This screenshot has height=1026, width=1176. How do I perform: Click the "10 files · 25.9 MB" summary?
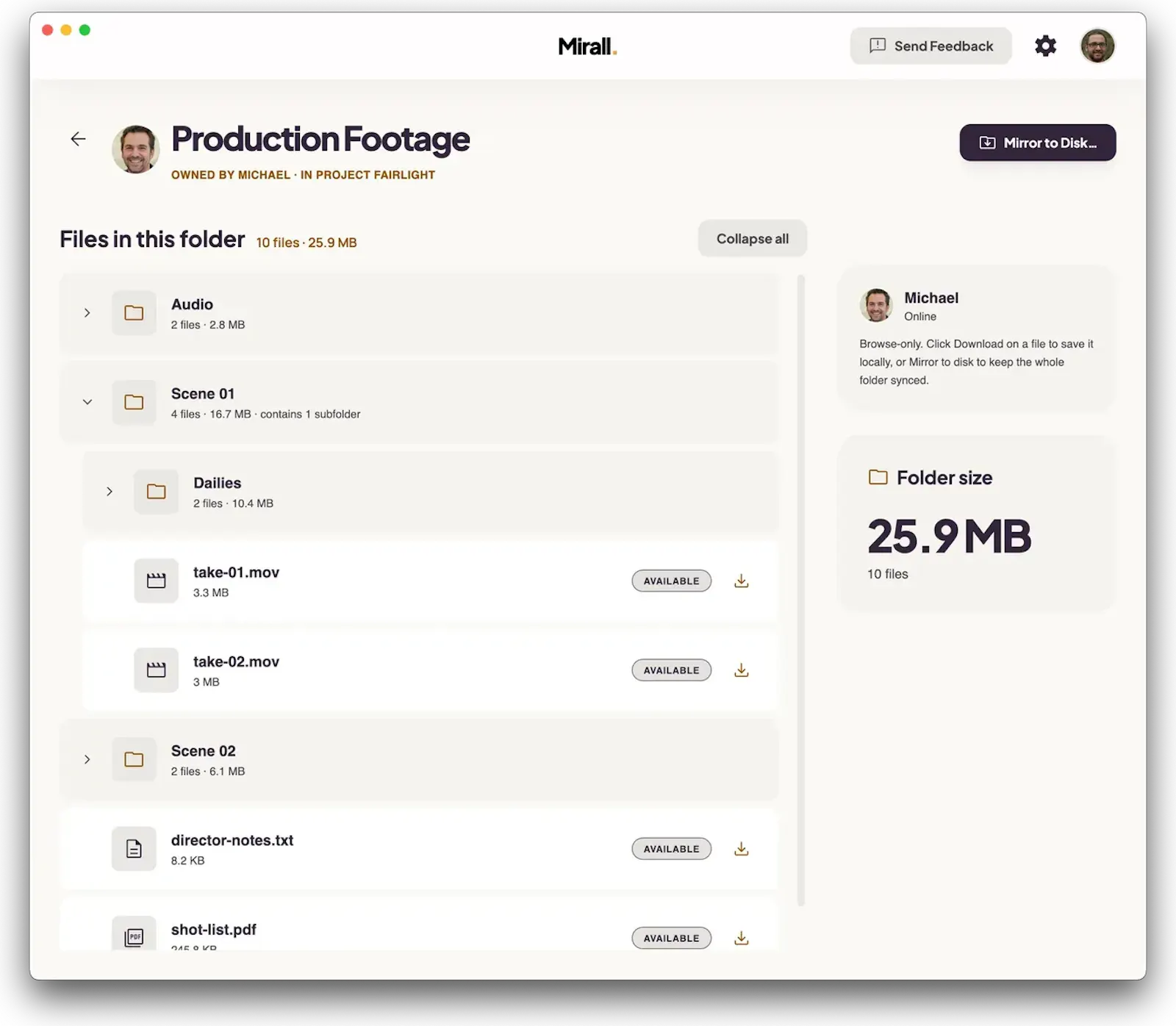[306, 243]
